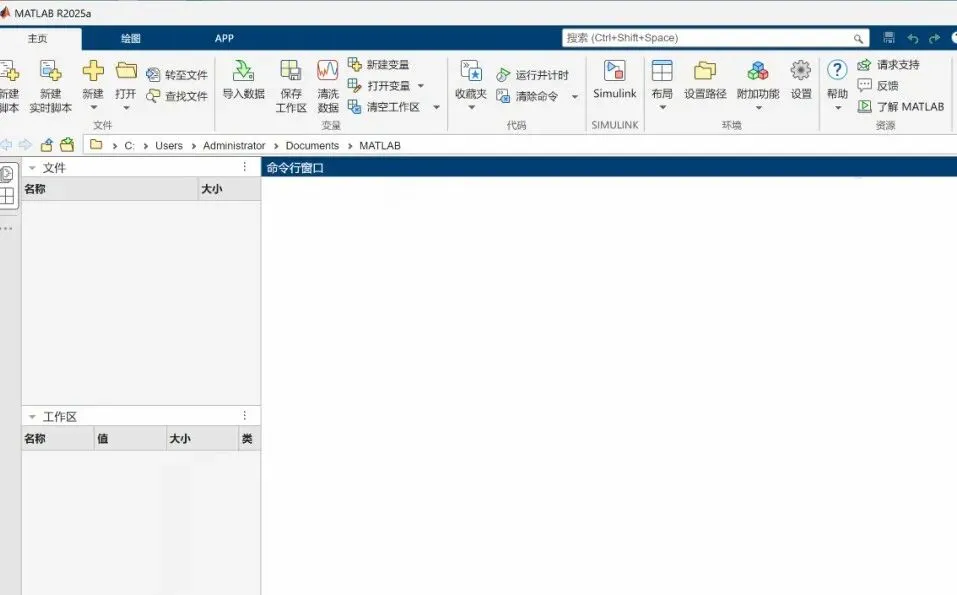Image resolution: width=957 pixels, height=595 pixels.
Task: Click Clear Workspace (清空工作区)
Action: (x=384, y=107)
